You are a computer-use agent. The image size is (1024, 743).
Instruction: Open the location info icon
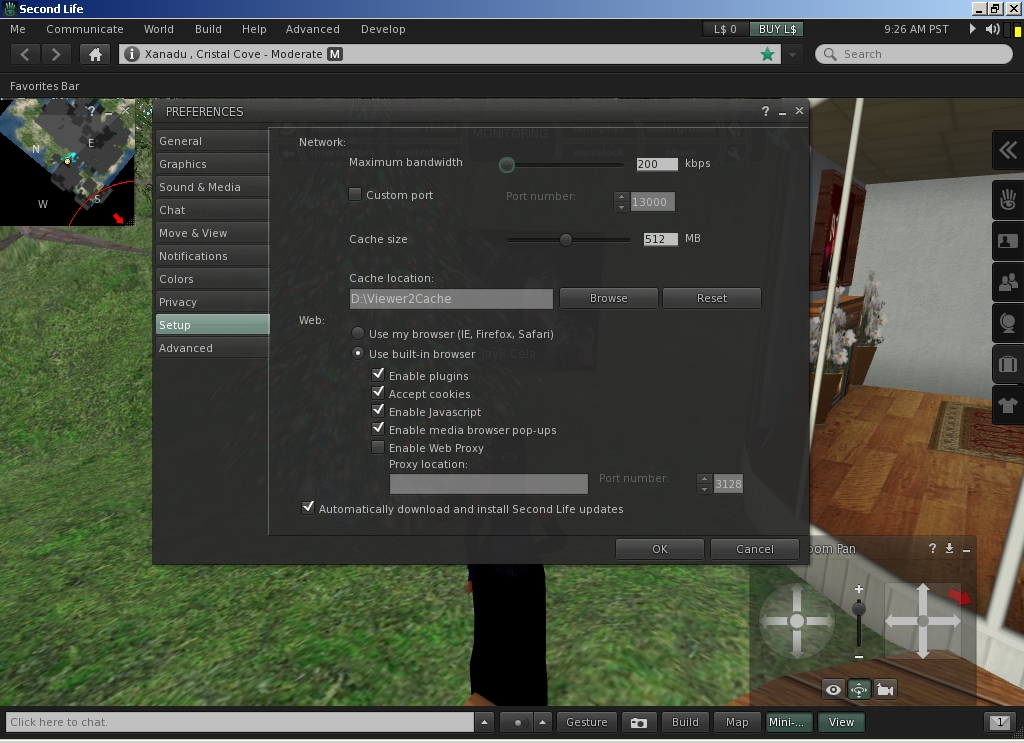pyautogui.click(x=131, y=54)
